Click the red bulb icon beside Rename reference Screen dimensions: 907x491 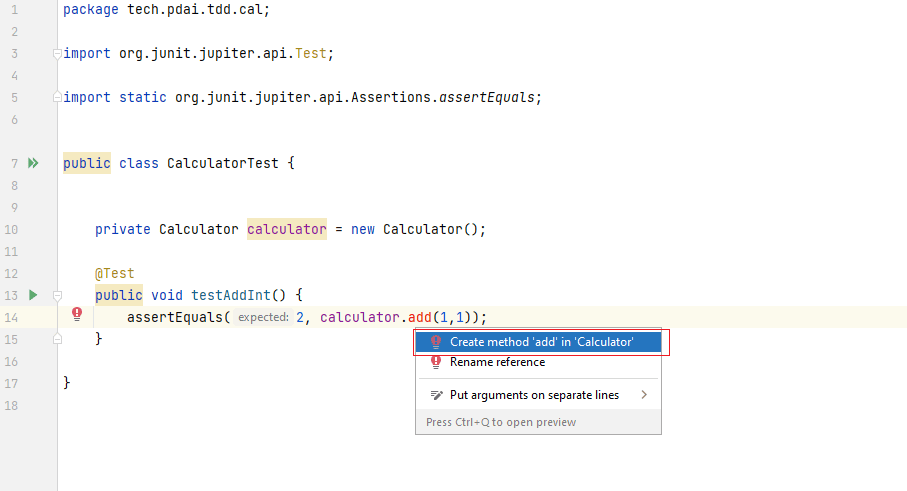click(x=435, y=363)
